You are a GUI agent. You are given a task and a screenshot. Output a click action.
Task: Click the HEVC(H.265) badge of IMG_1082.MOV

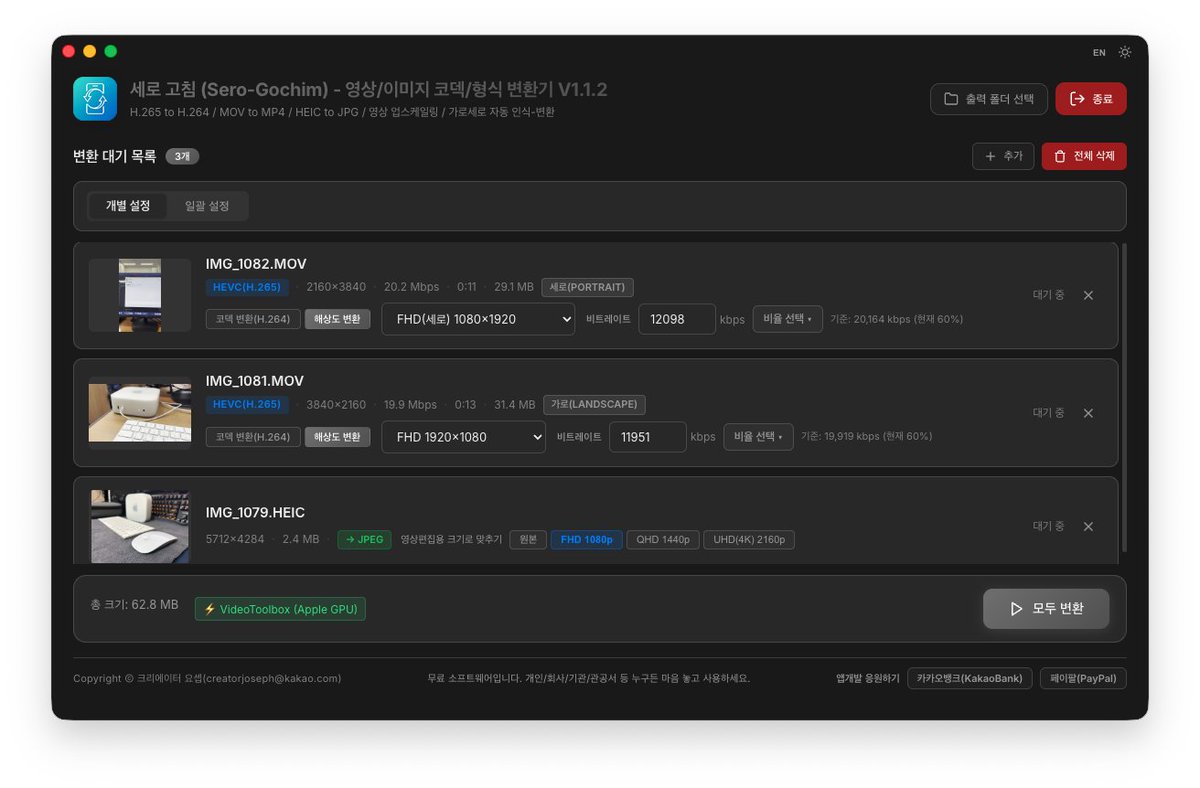point(248,287)
